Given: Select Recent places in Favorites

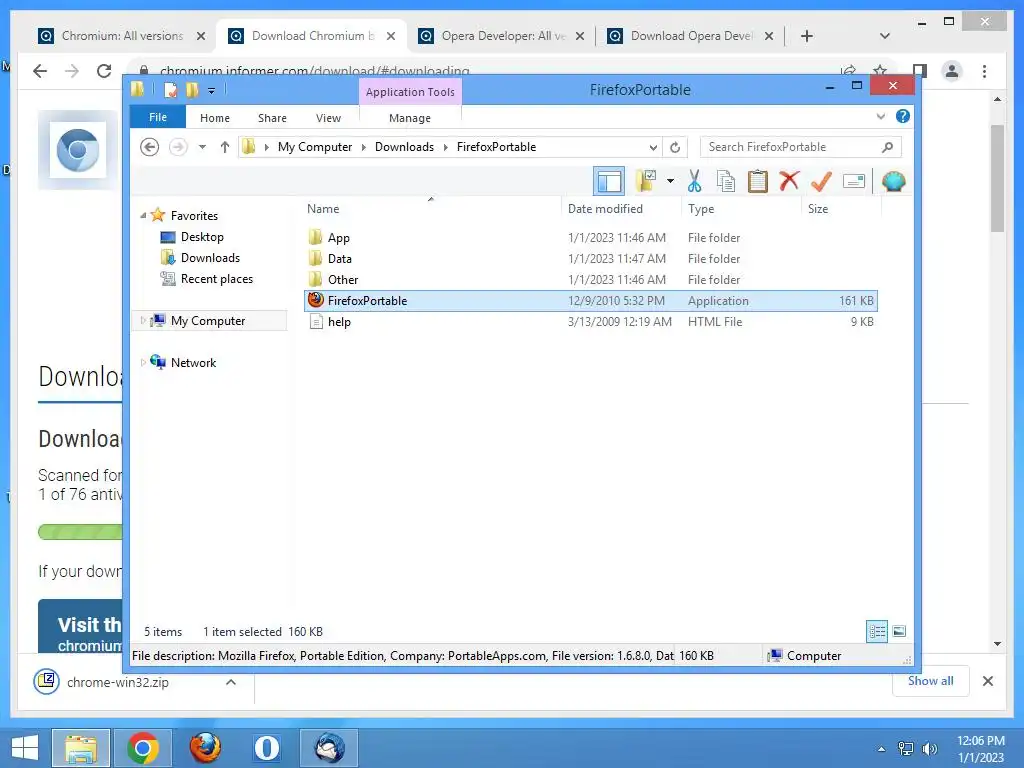Looking at the screenshot, I should point(216,279).
